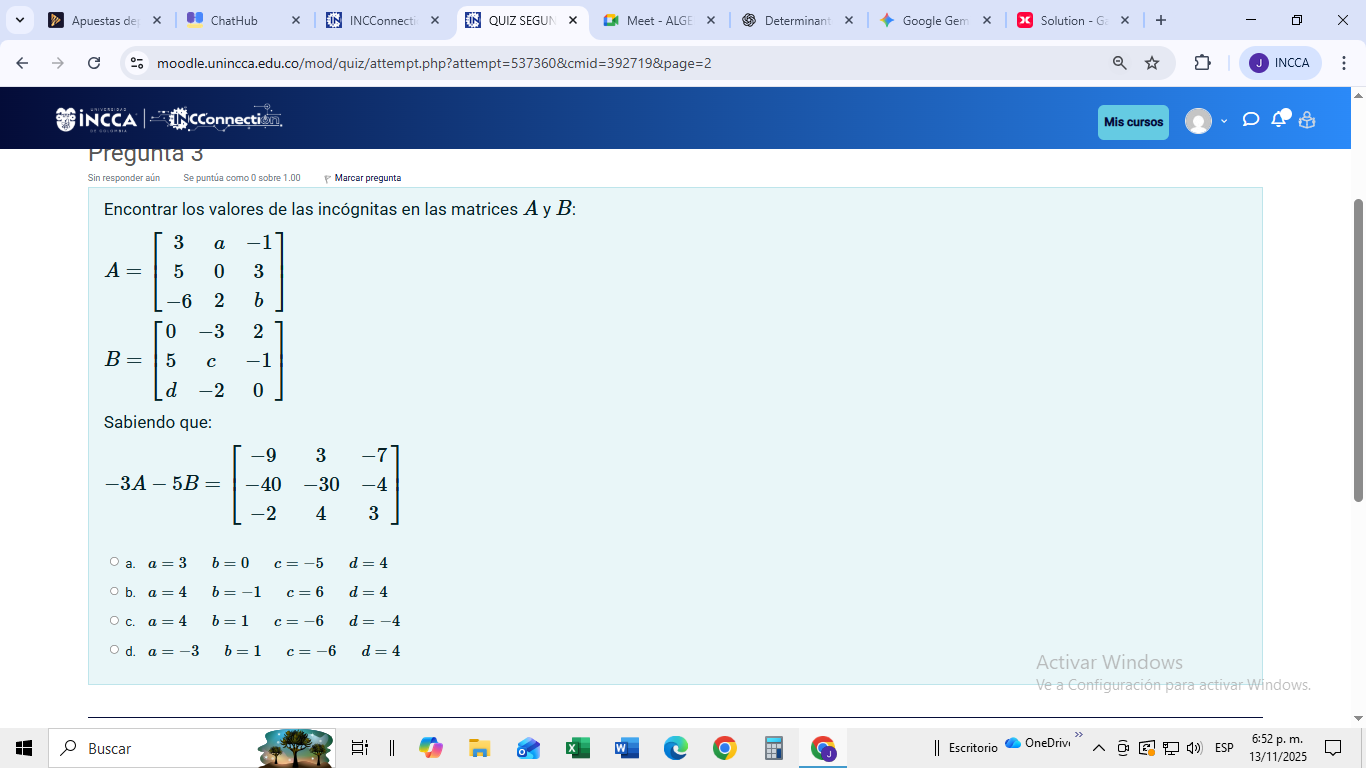1366x768 pixels.
Task: Open the browser Extensions puzzle icon
Action: pos(1202,63)
